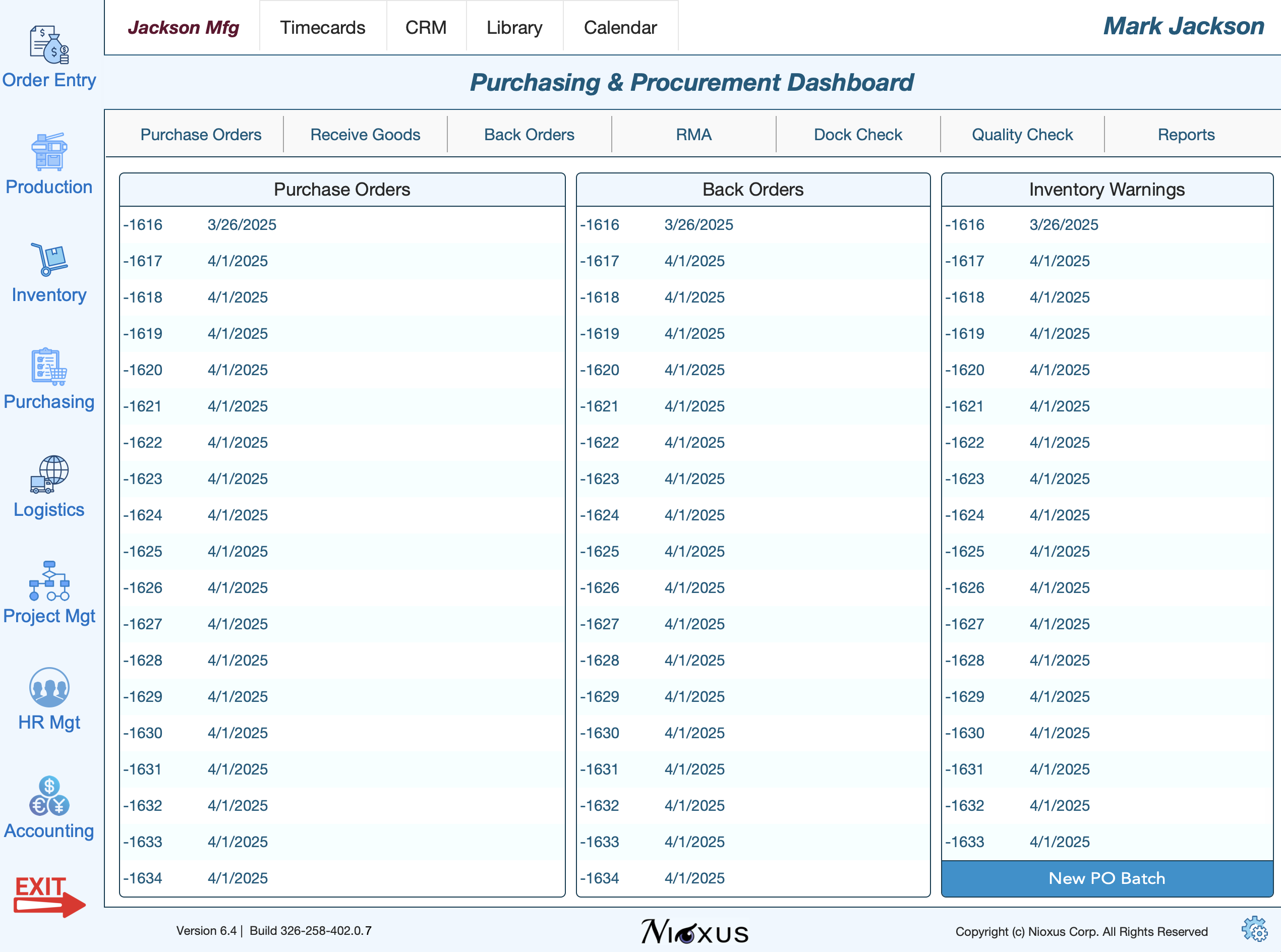
Task: Open the Logistics globe-truck icon
Action: 49,474
